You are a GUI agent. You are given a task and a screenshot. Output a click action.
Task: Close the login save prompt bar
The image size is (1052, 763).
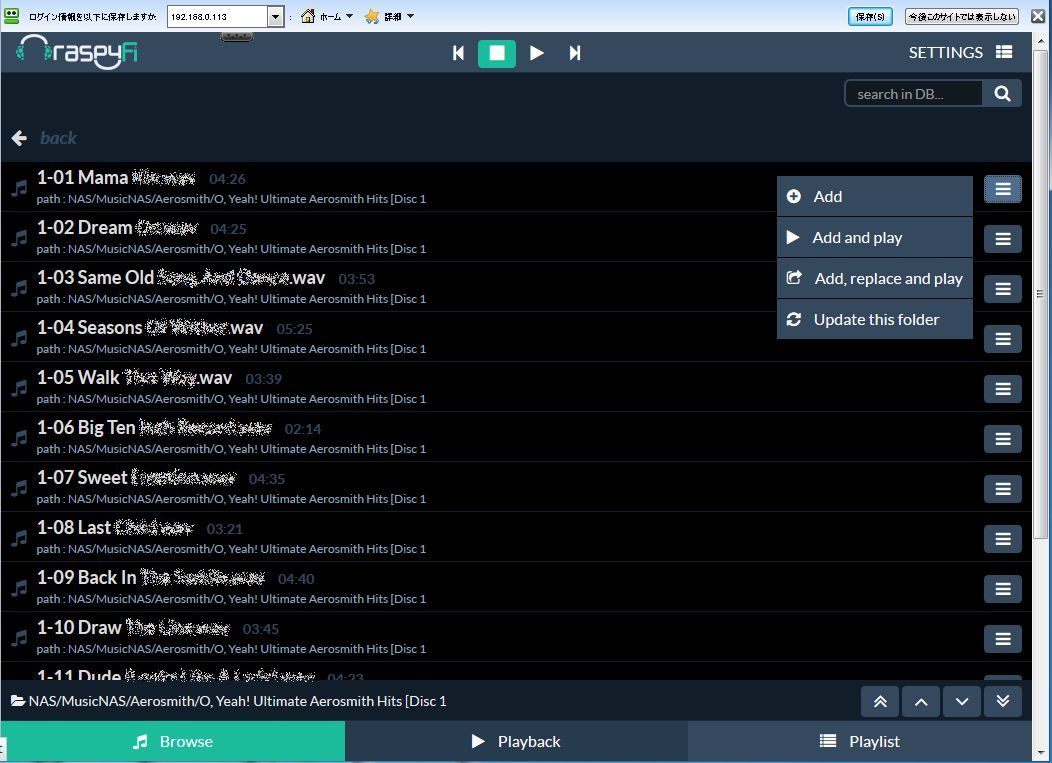[x=1038, y=16]
